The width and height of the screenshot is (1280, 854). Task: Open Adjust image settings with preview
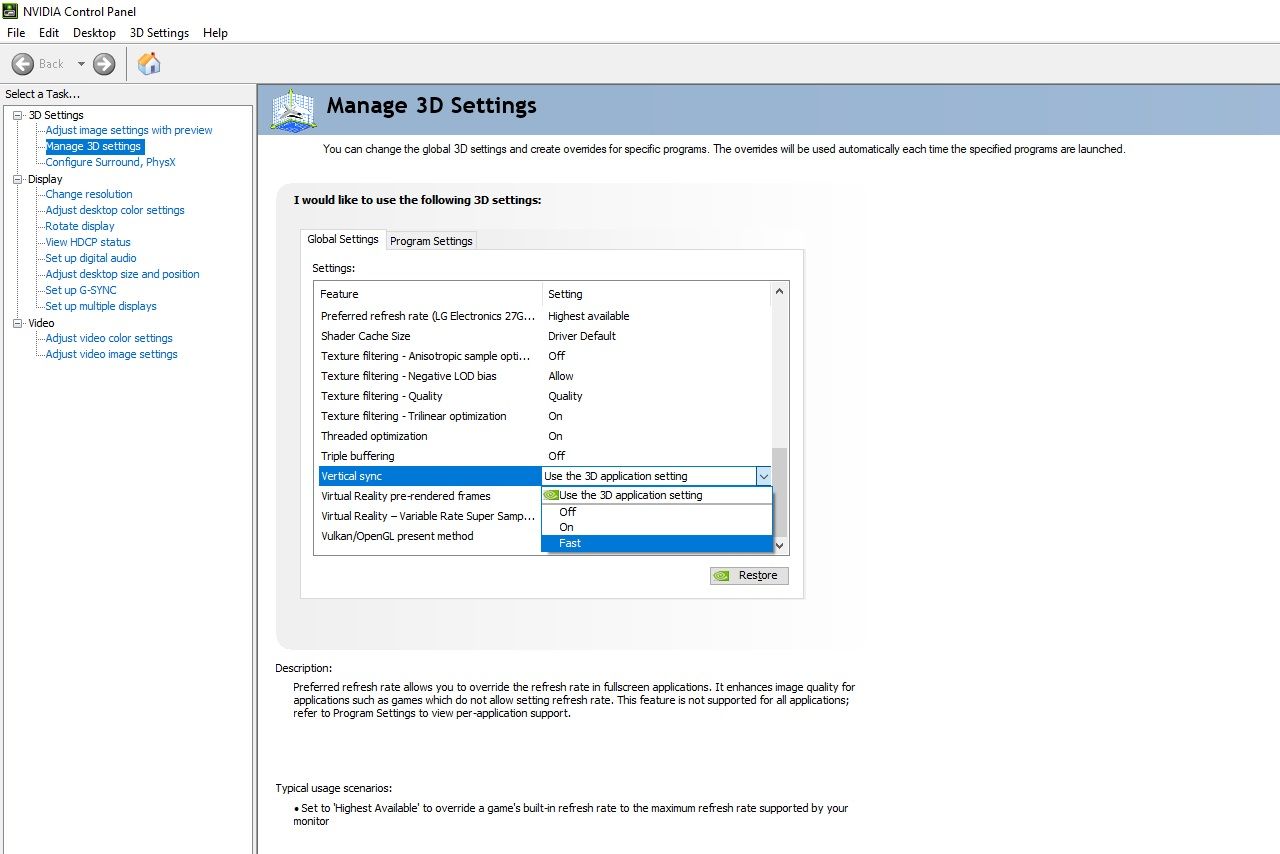point(129,130)
